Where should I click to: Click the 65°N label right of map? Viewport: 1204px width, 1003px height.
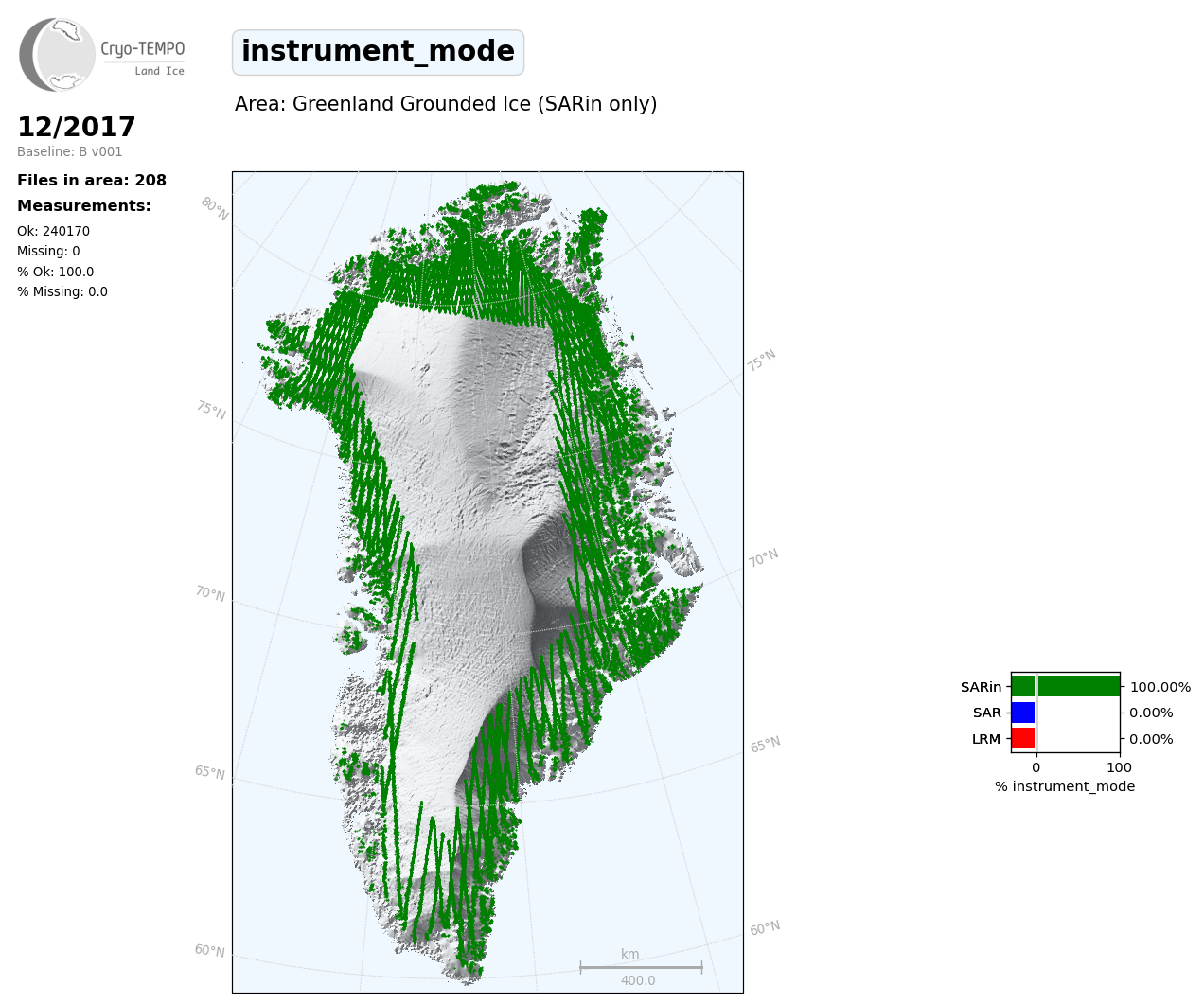(765, 745)
